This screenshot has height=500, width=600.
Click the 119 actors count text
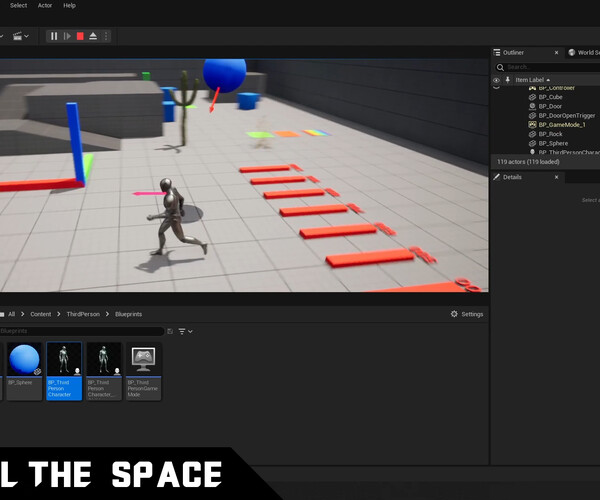528,162
